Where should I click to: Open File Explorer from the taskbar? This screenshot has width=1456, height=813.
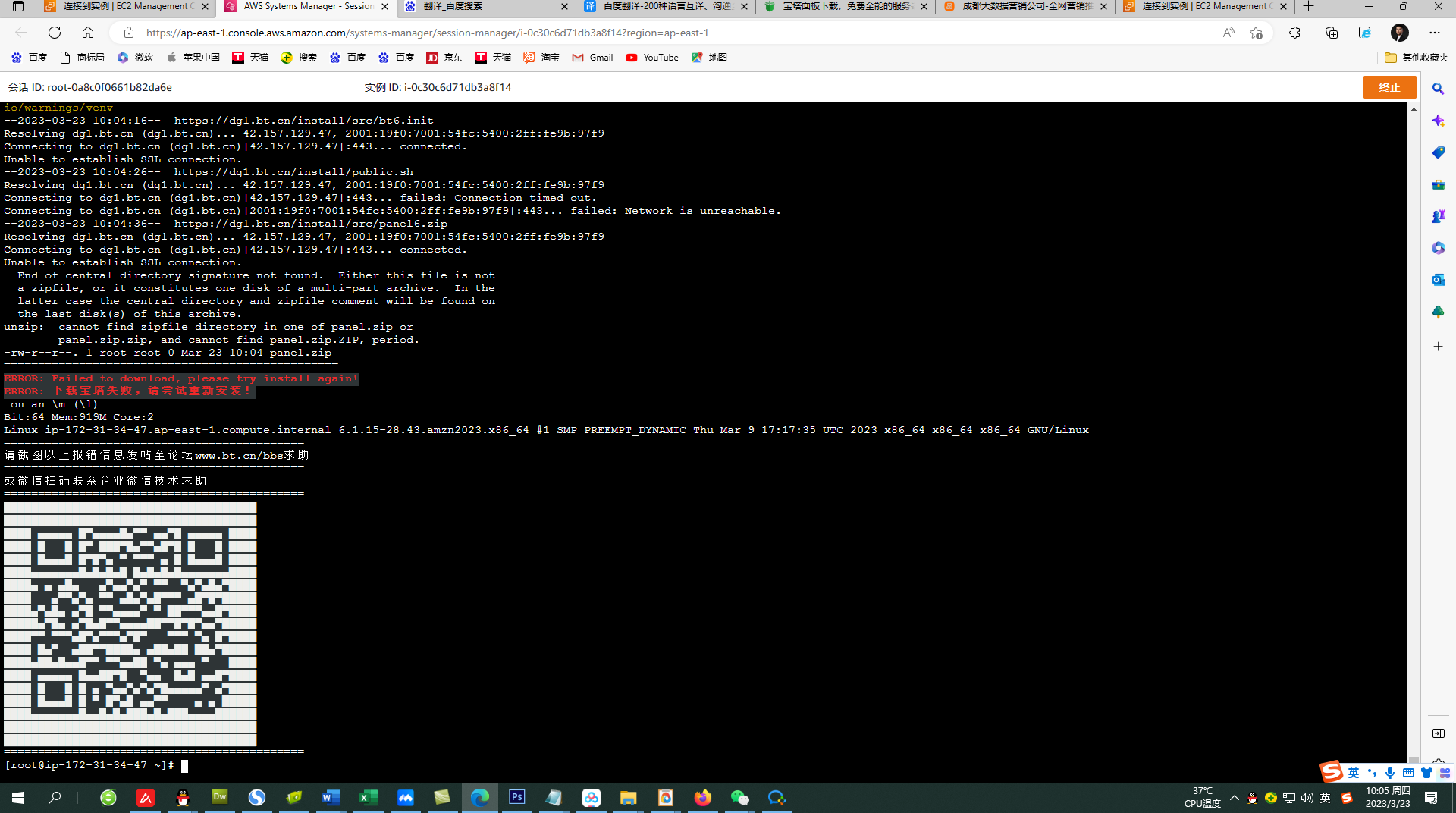pyautogui.click(x=629, y=798)
